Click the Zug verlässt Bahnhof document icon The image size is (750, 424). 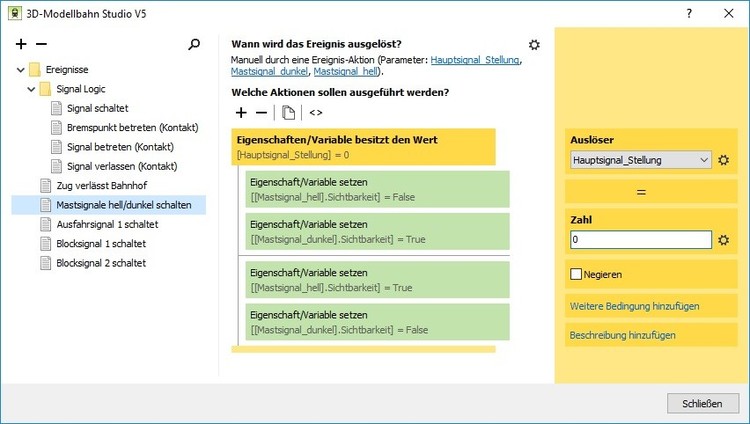tap(45, 185)
